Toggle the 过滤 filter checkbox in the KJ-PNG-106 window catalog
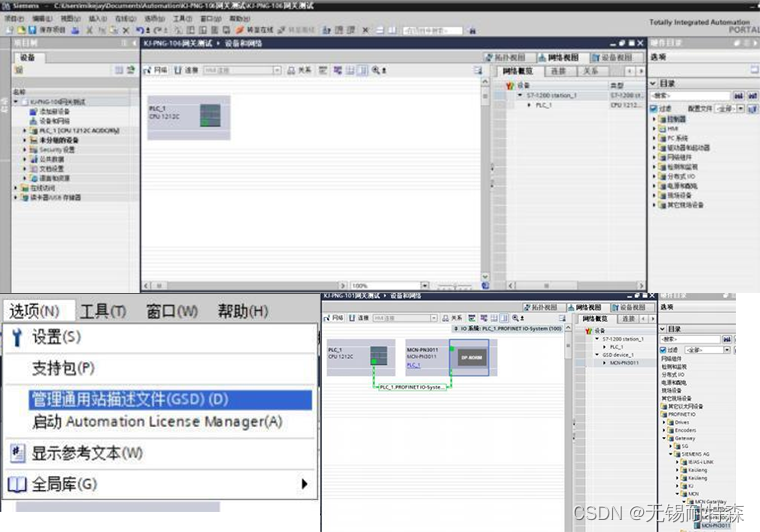The width and height of the screenshot is (760, 532). pyautogui.click(x=654, y=109)
